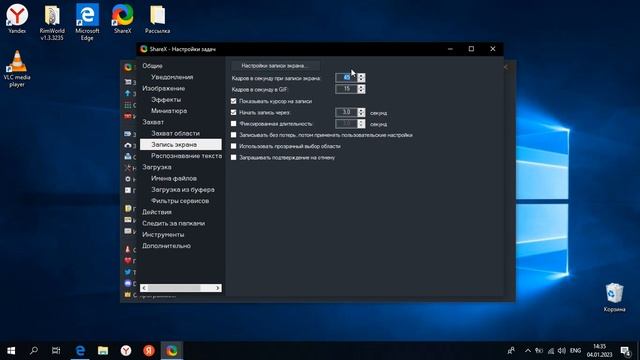Image resolution: width=640 pixels, height=360 pixels.
Task: Decrease GIF frames per second value
Action: click(x=361, y=91)
